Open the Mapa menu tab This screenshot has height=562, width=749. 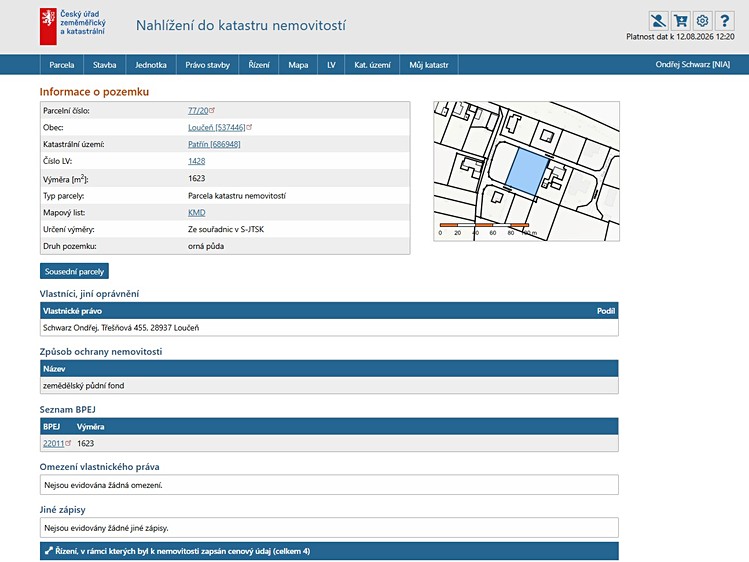pos(298,65)
